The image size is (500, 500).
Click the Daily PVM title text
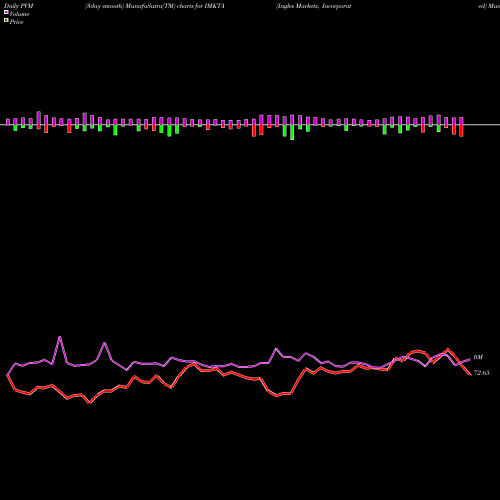(18, 6)
